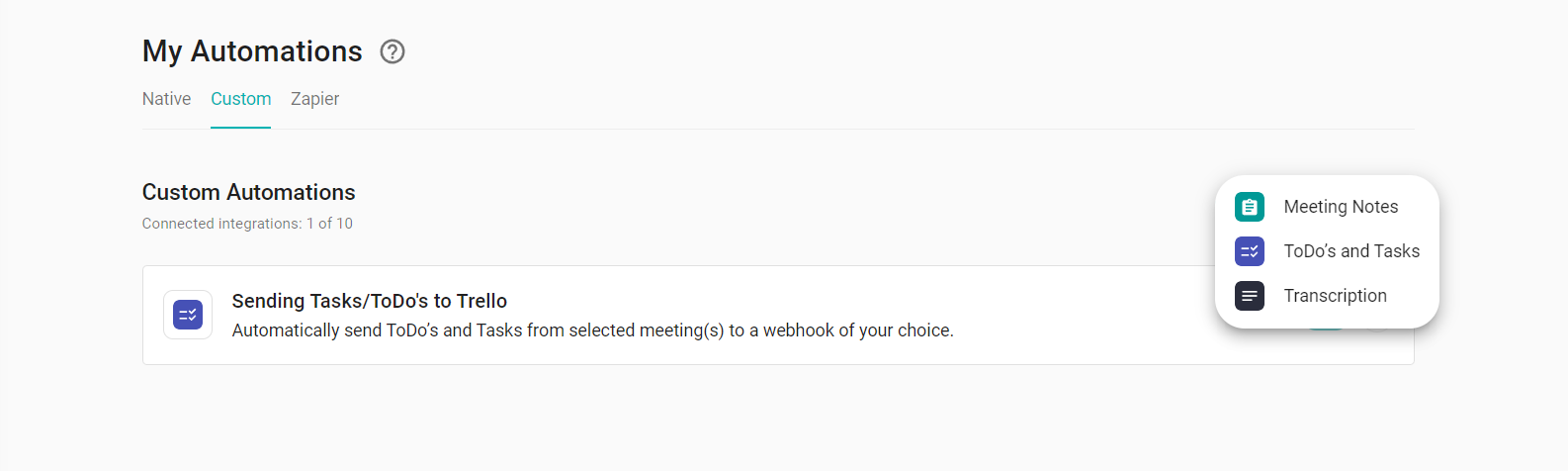The width and height of the screenshot is (1568, 471).
Task: Click the My Automations page title
Action: [252, 51]
